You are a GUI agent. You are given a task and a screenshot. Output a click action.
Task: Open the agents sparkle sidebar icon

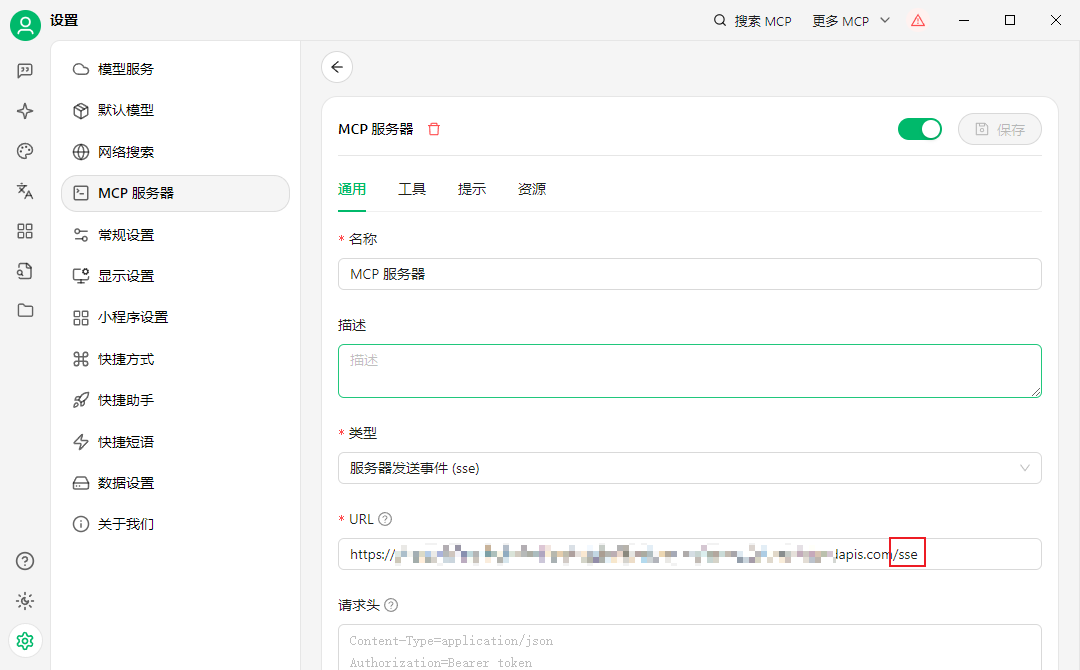click(x=25, y=111)
